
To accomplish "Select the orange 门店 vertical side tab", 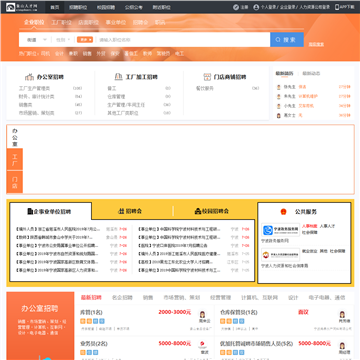I will [15, 182].
